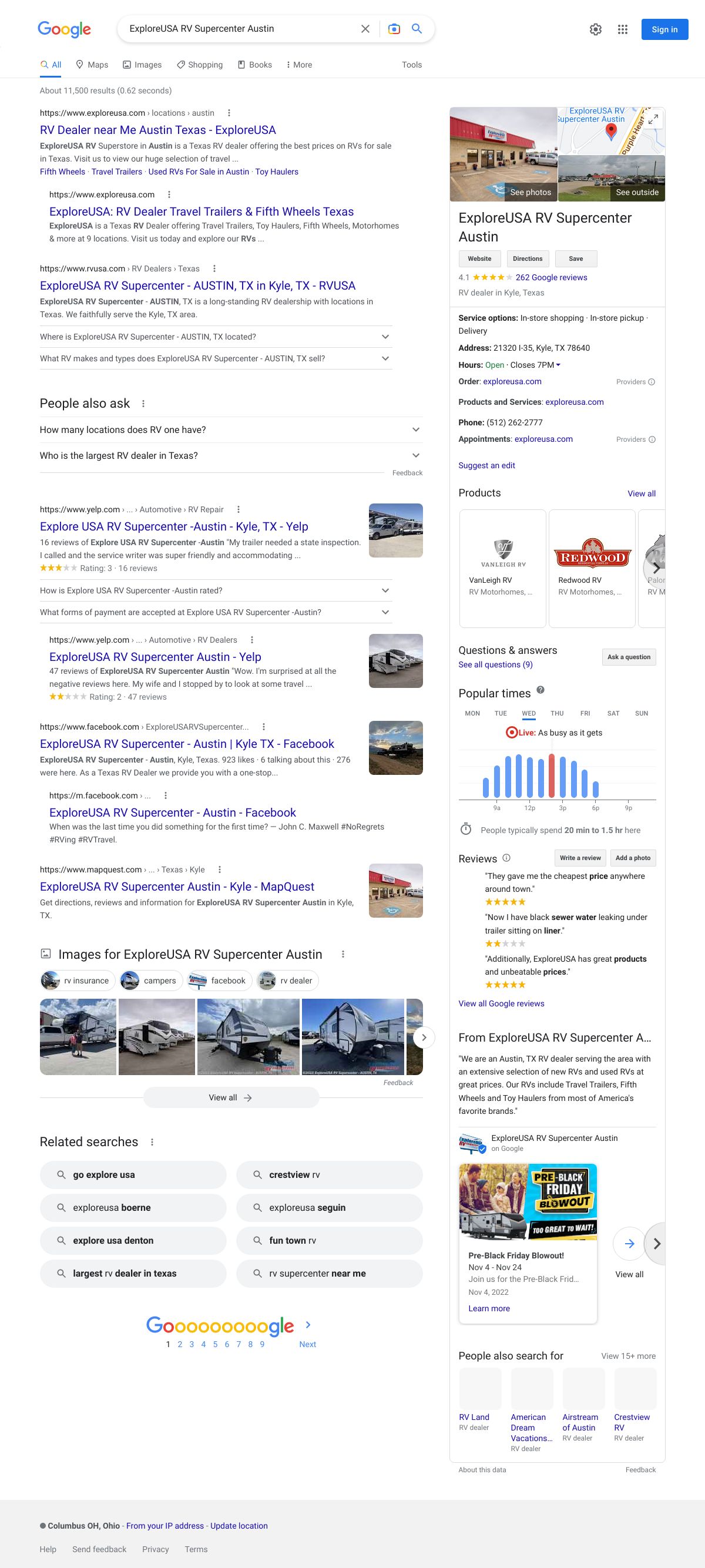This screenshot has width=705, height=1568.
Task: Click the search by image camera icon
Action: pyautogui.click(x=394, y=29)
